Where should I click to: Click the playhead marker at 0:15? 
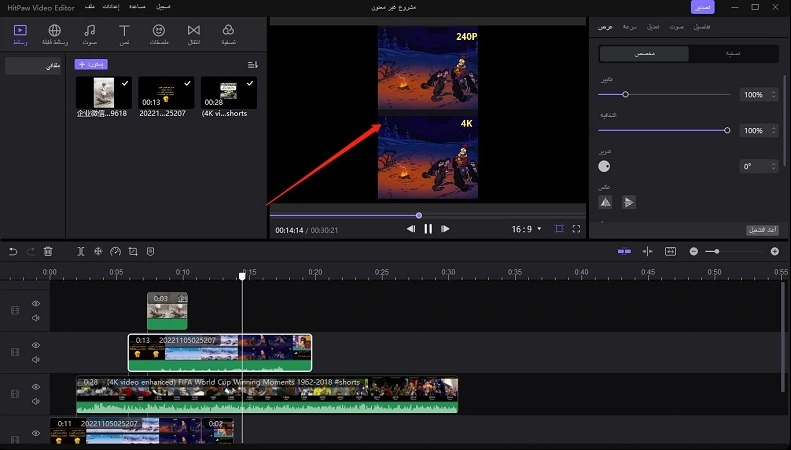click(x=242, y=276)
